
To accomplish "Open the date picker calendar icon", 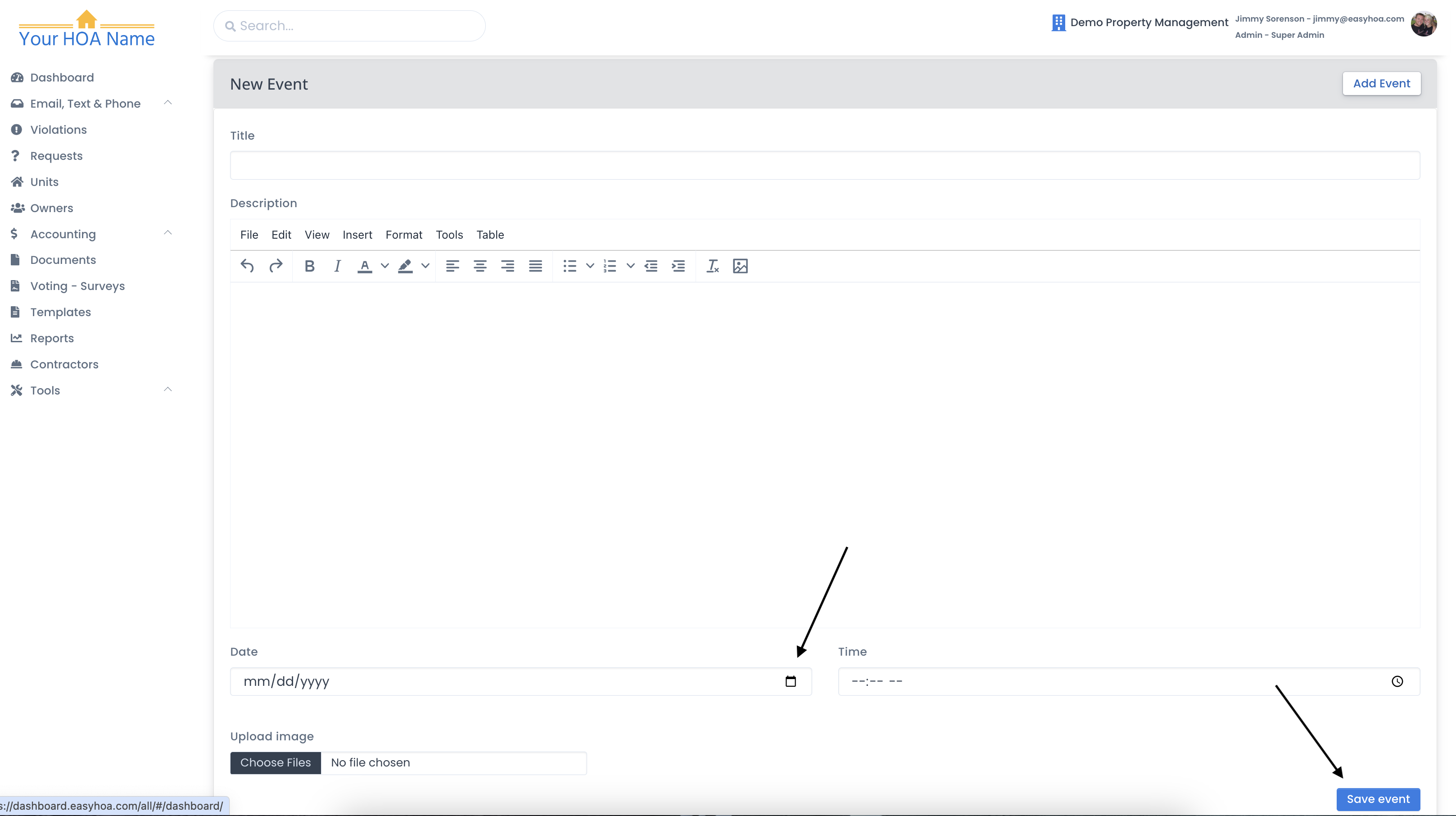I will 791,681.
